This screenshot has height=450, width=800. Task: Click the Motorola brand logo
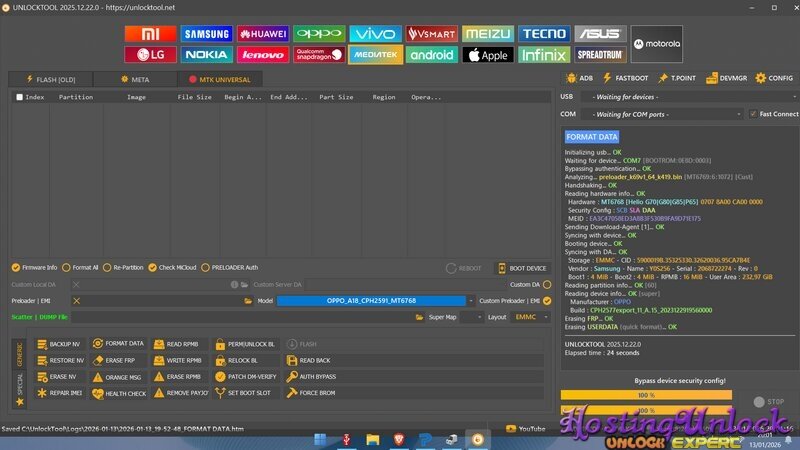pos(657,44)
